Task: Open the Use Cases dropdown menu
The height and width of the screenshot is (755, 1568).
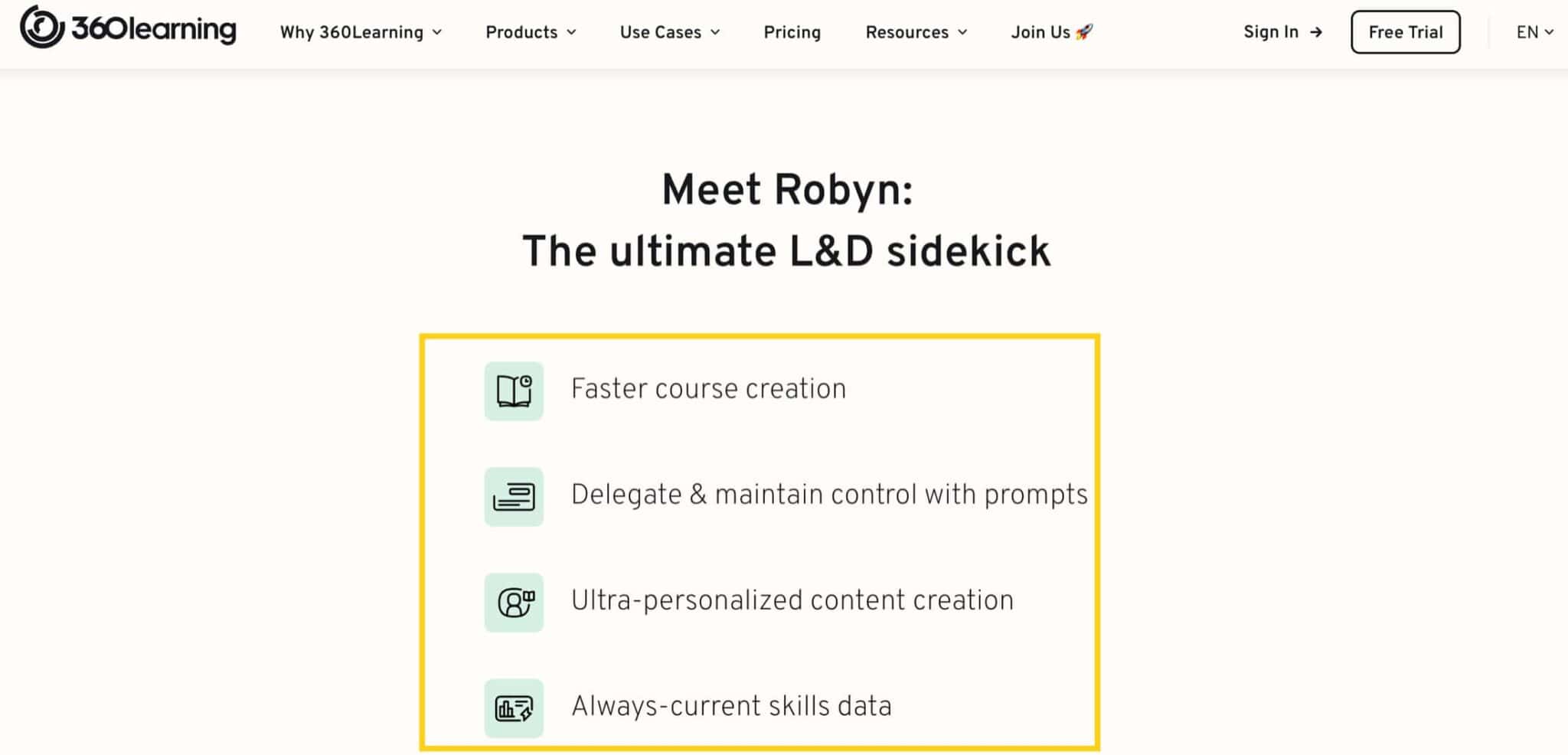Action: [x=669, y=32]
